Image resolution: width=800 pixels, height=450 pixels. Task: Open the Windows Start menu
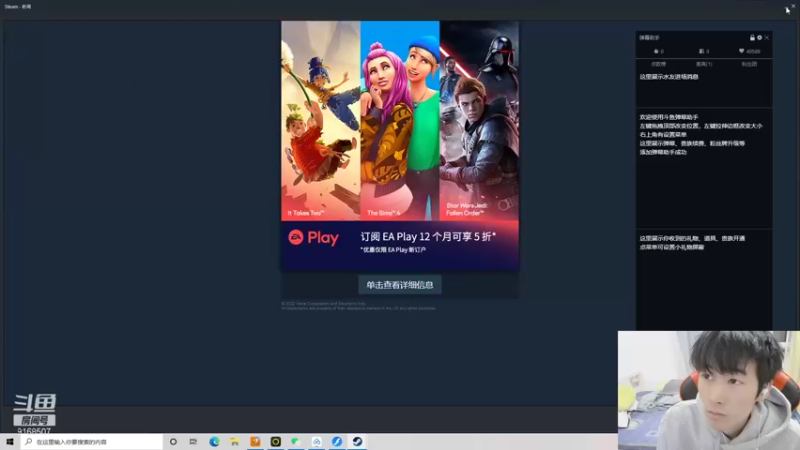(10, 442)
